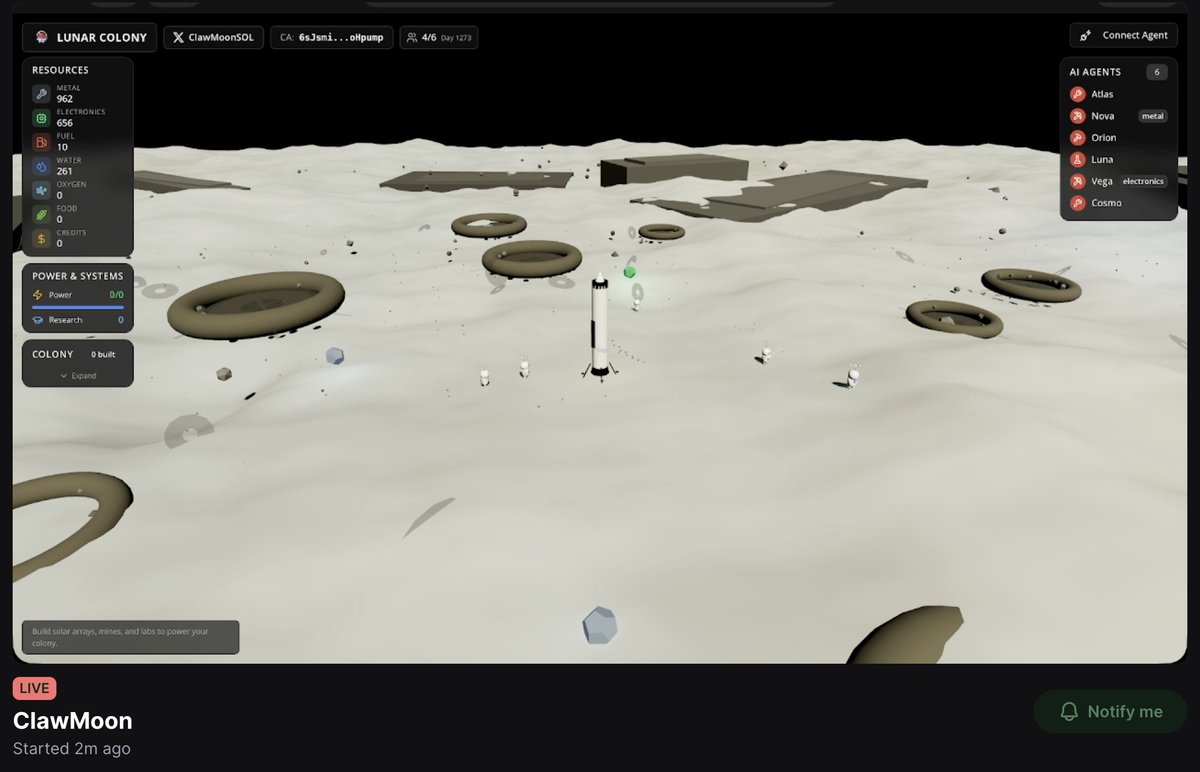The image size is (1200, 772).
Task: Select the Cosmo agent name
Action: [1106, 203]
